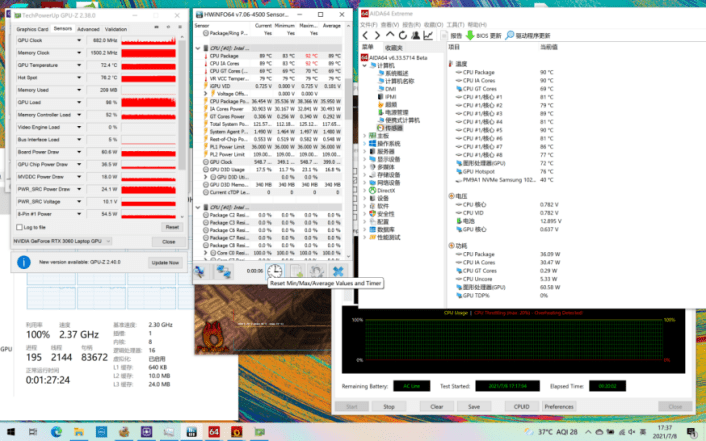The width and height of the screenshot is (706, 441).
Task: Click HWiNFO network computers icon
Action: (223, 271)
